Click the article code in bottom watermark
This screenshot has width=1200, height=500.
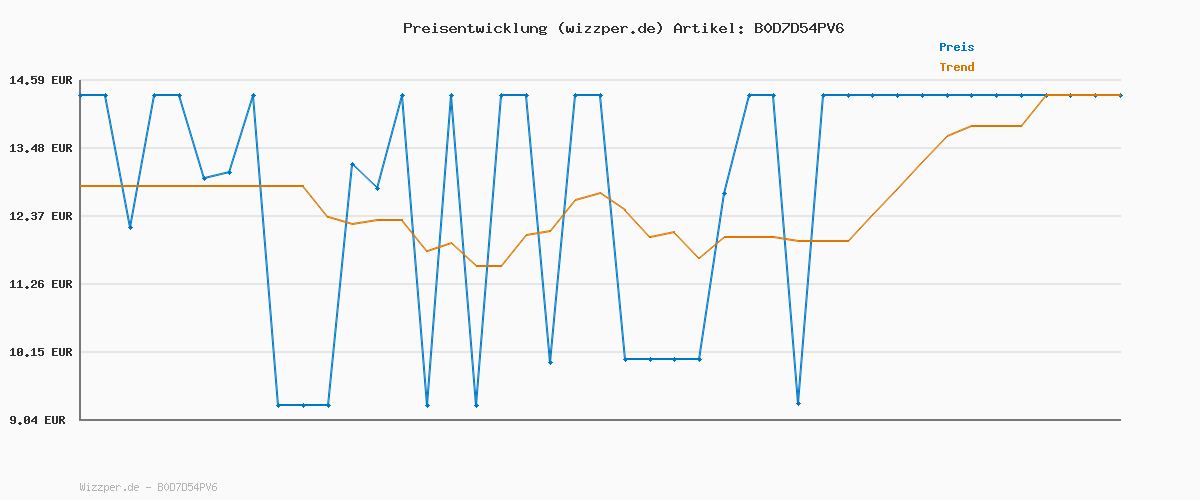[x=187, y=488]
